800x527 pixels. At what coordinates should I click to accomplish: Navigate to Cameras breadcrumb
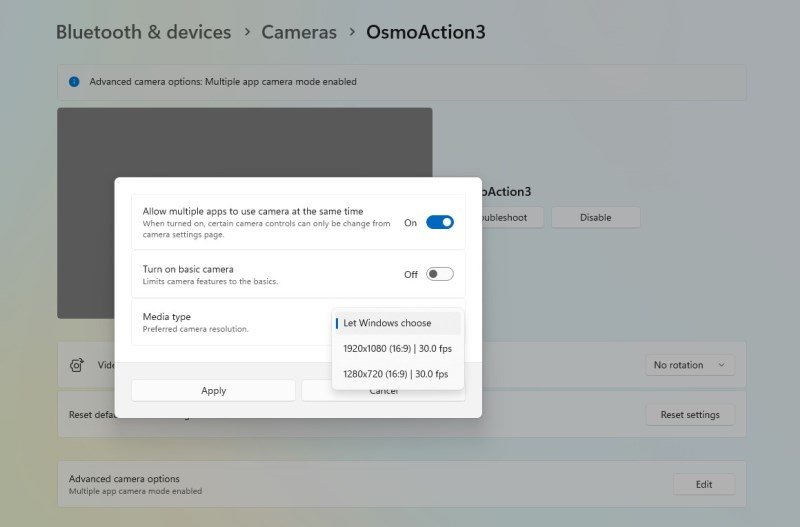(299, 32)
